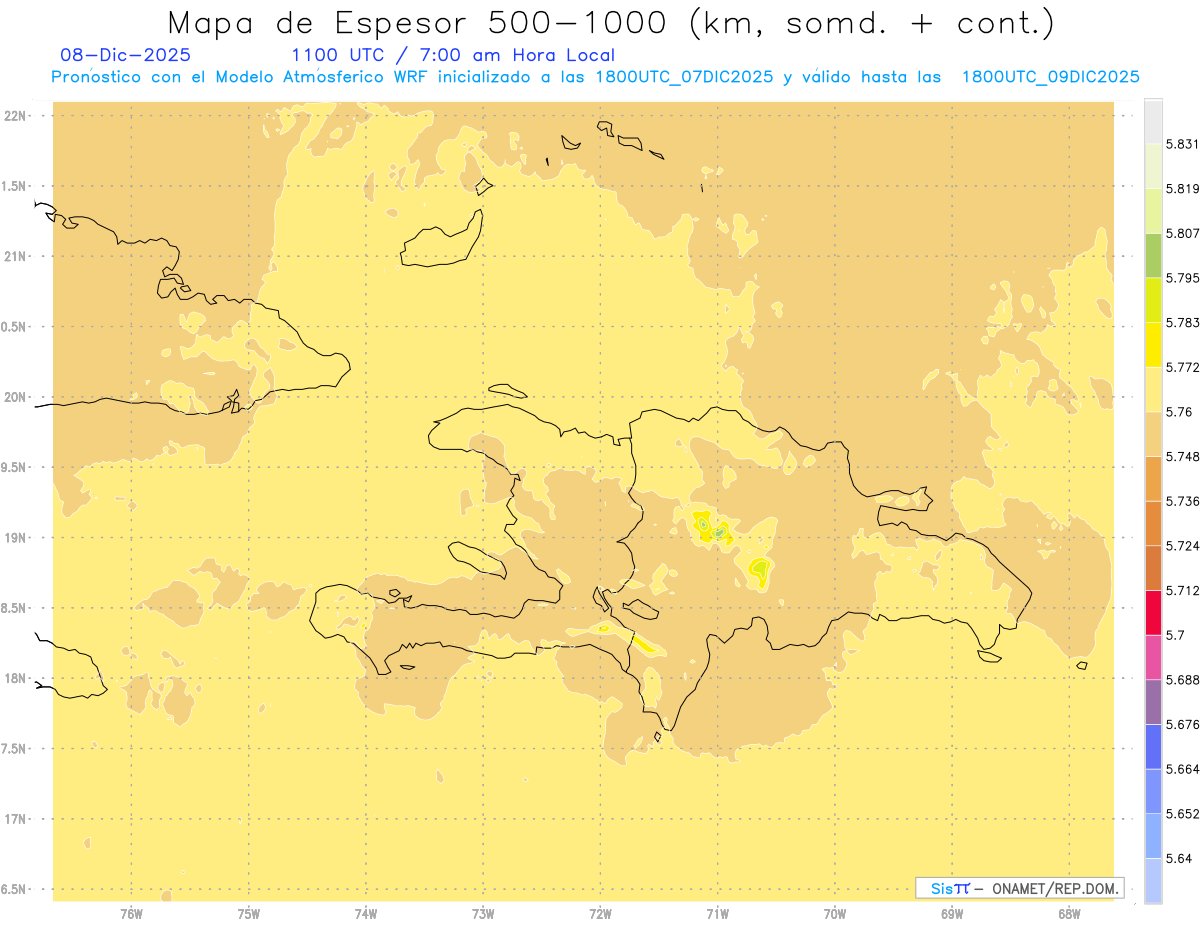This screenshot has height=927, width=1200.
Task: Click the latitude label '17N'
Action: (x=15, y=819)
